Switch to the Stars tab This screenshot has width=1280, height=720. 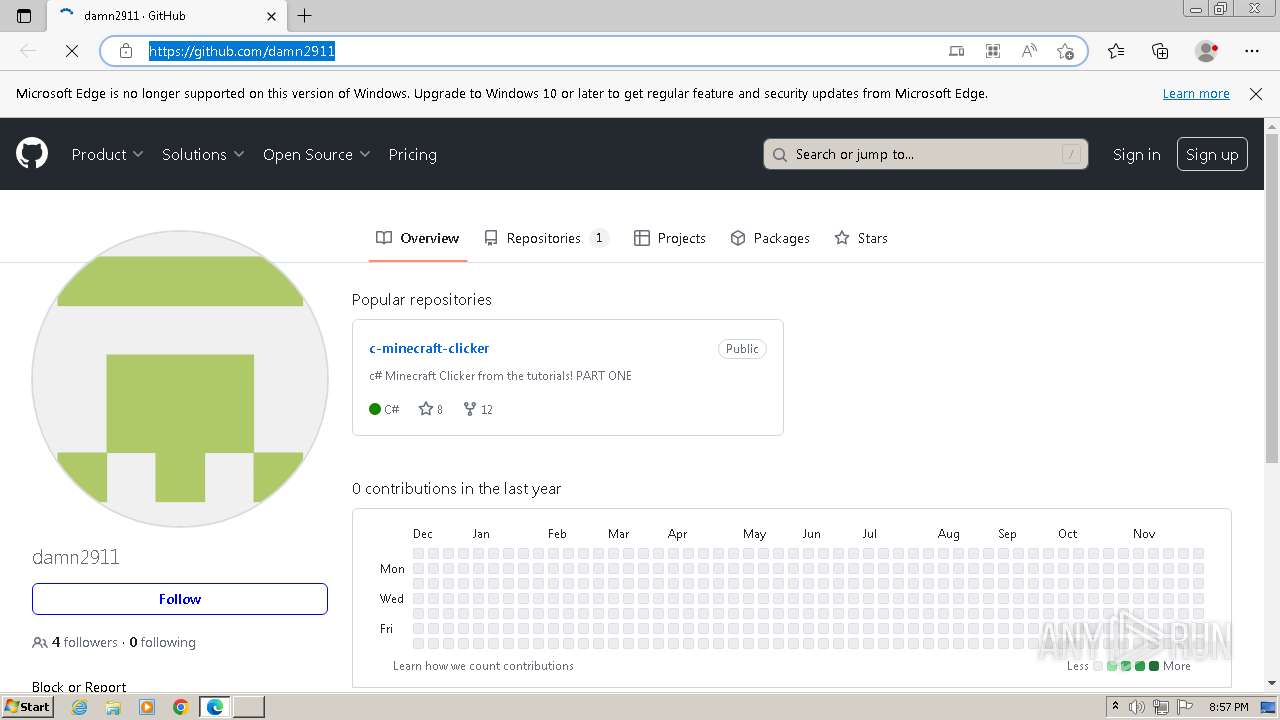point(861,238)
